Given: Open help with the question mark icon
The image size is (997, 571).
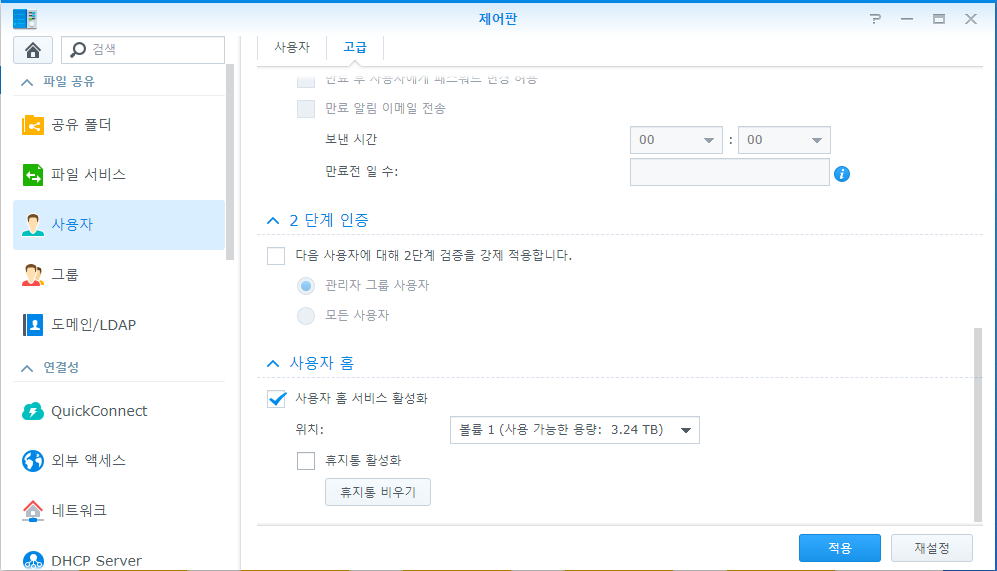Looking at the screenshot, I should point(876,19).
